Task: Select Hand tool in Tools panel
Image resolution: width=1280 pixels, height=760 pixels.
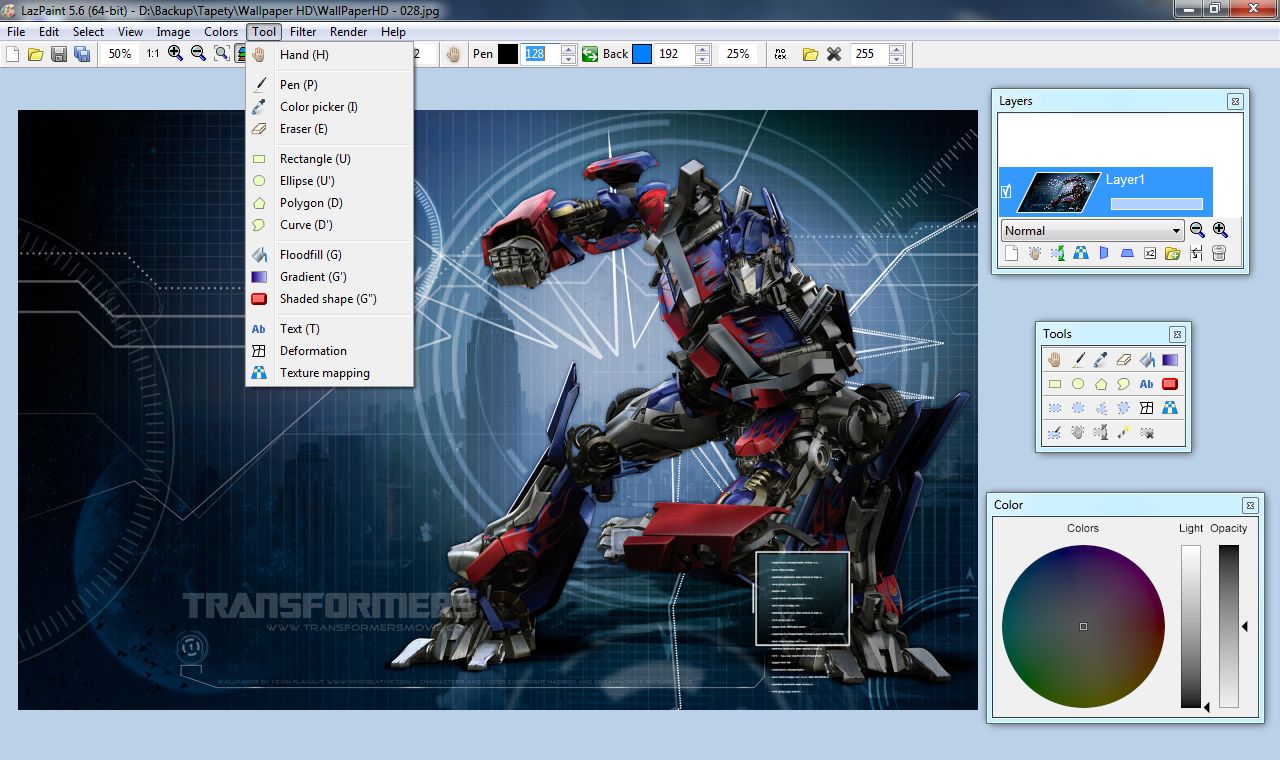Action: (x=1055, y=359)
